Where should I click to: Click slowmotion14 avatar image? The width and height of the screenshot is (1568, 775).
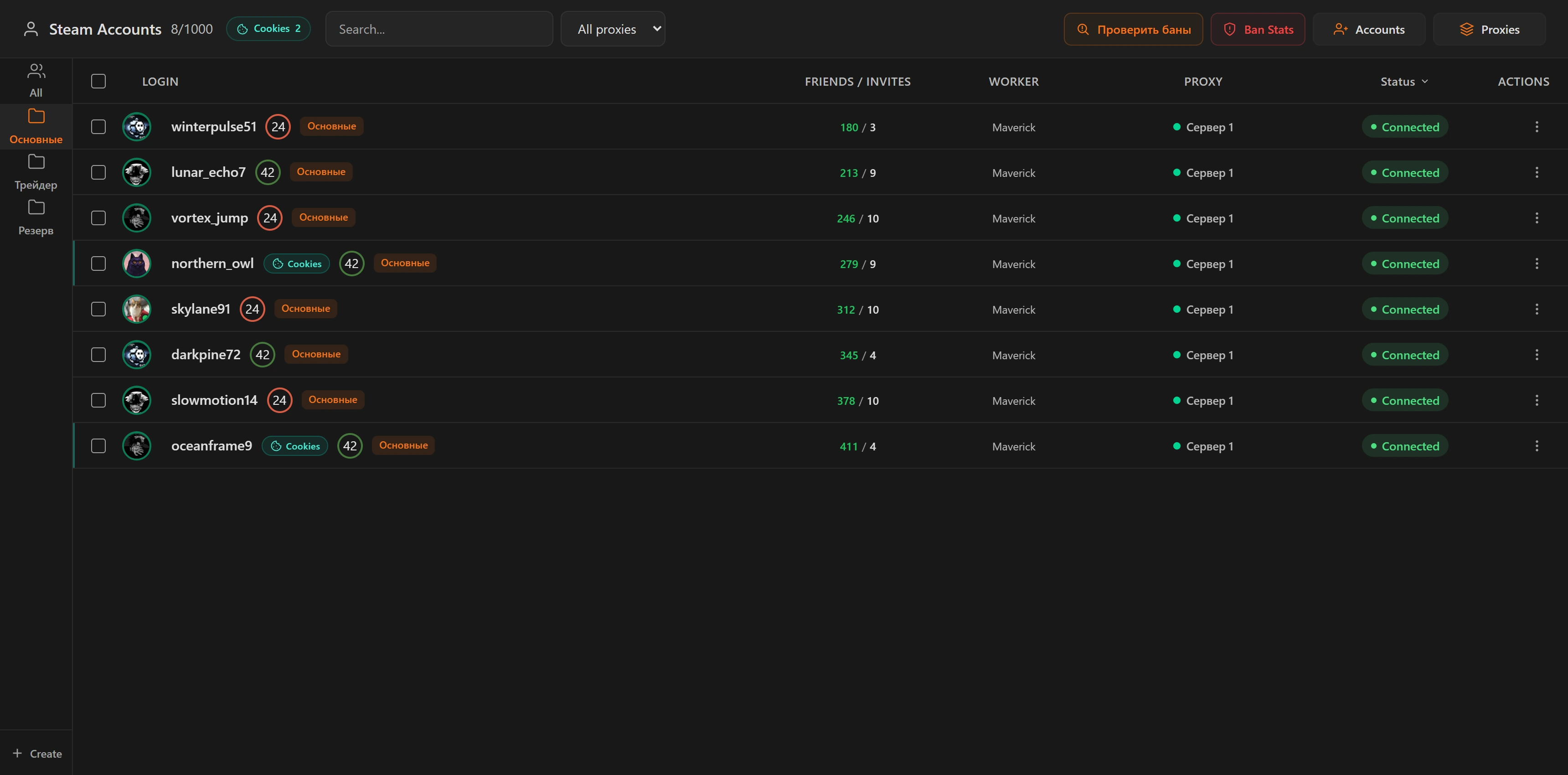point(136,401)
